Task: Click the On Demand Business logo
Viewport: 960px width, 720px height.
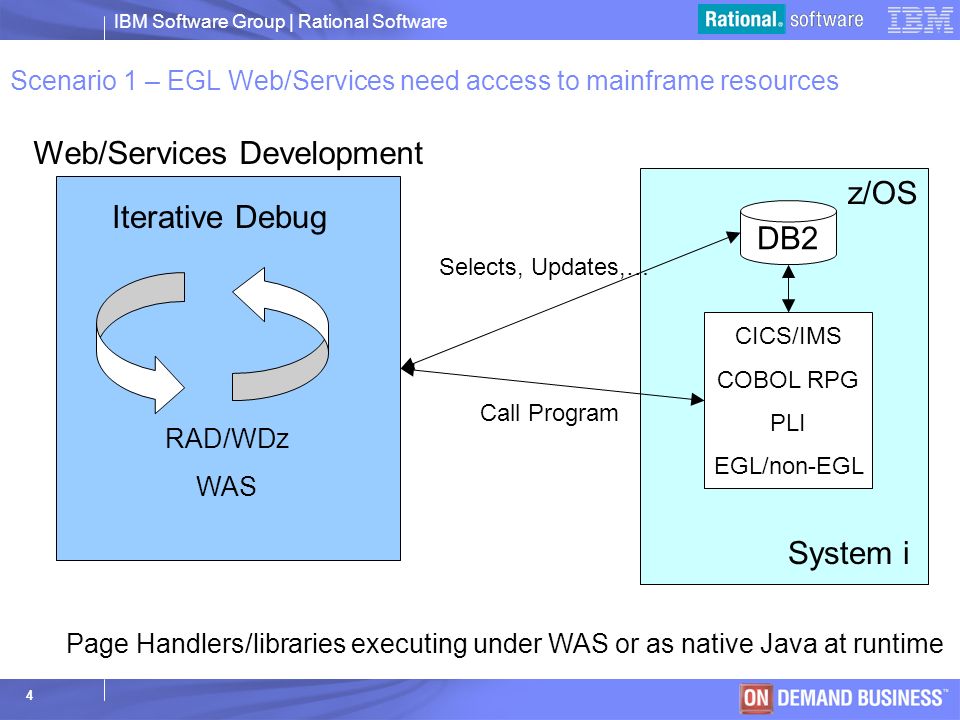Action: [x=844, y=698]
